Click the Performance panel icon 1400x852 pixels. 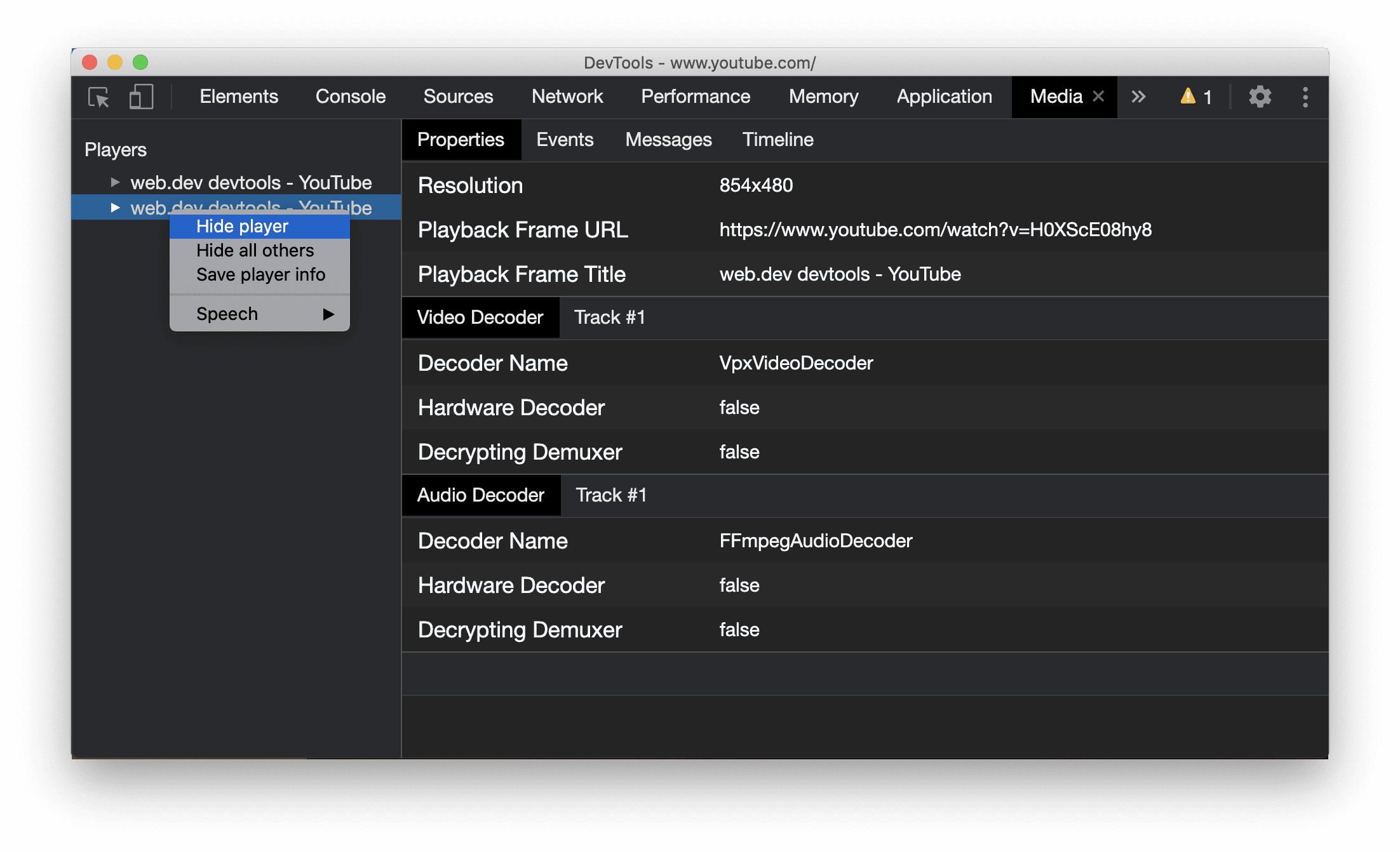696,97
